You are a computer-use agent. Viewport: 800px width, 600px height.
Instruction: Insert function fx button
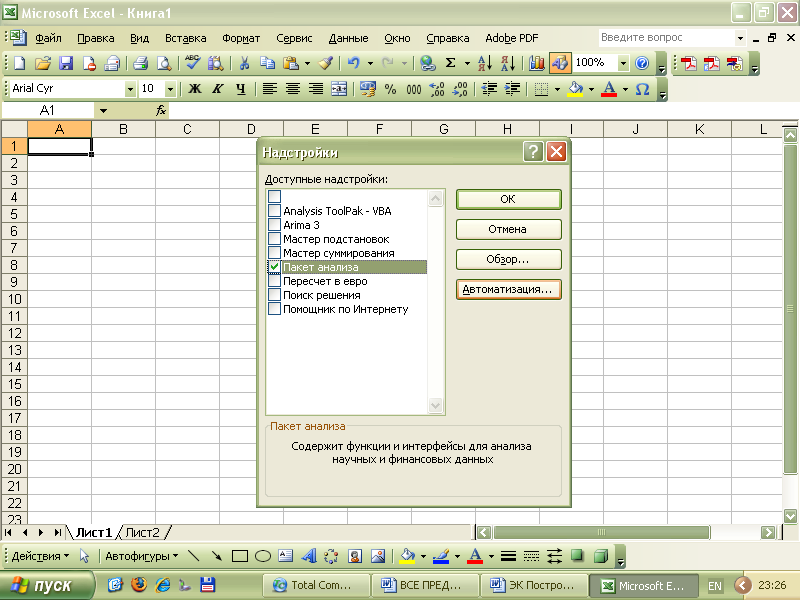click(x=161, y=110)
